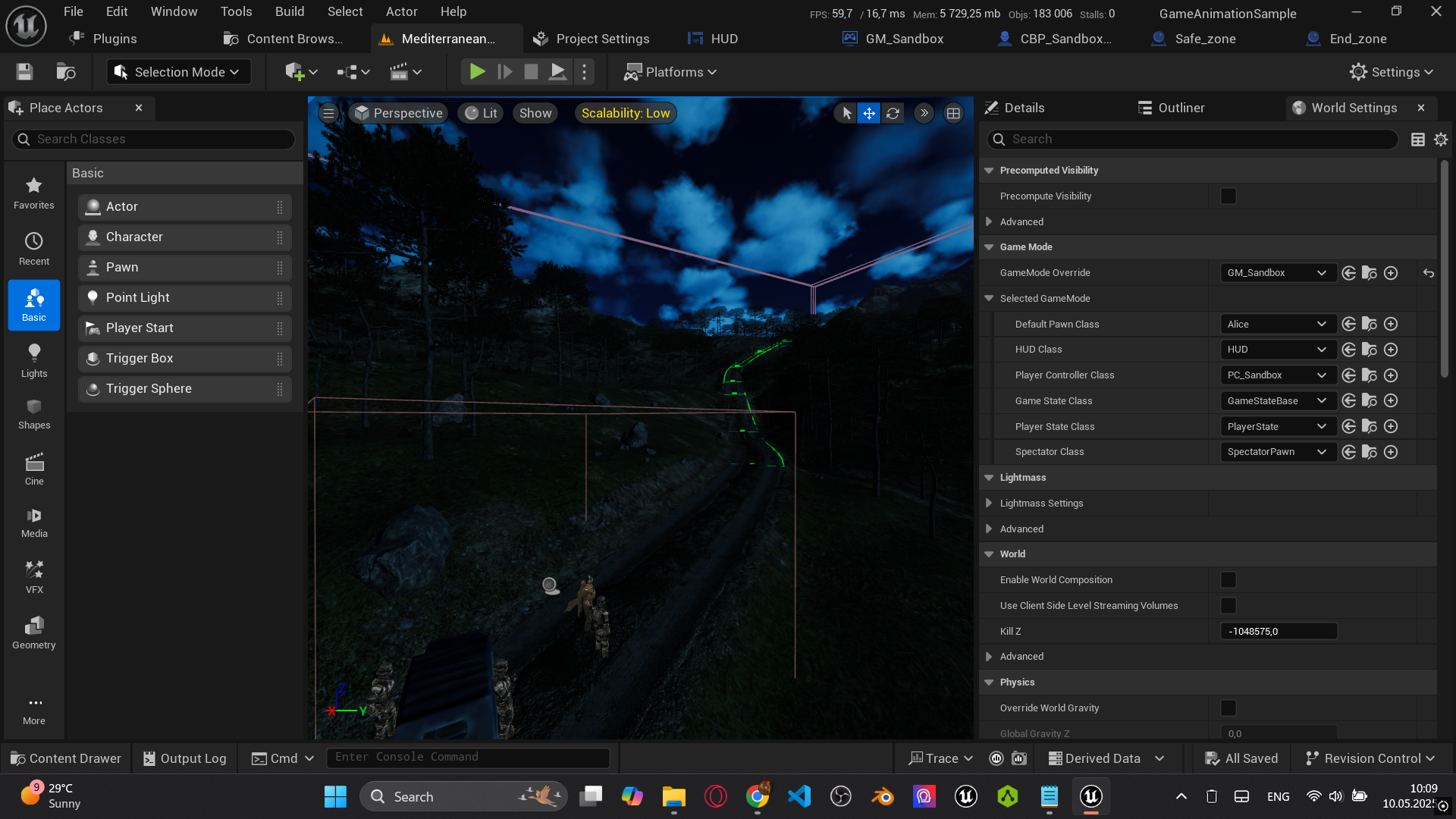Viewport: 1456px width, 819px height.
Task: Select the translate gizmo tool in viewport
Action: click(869, 114)
